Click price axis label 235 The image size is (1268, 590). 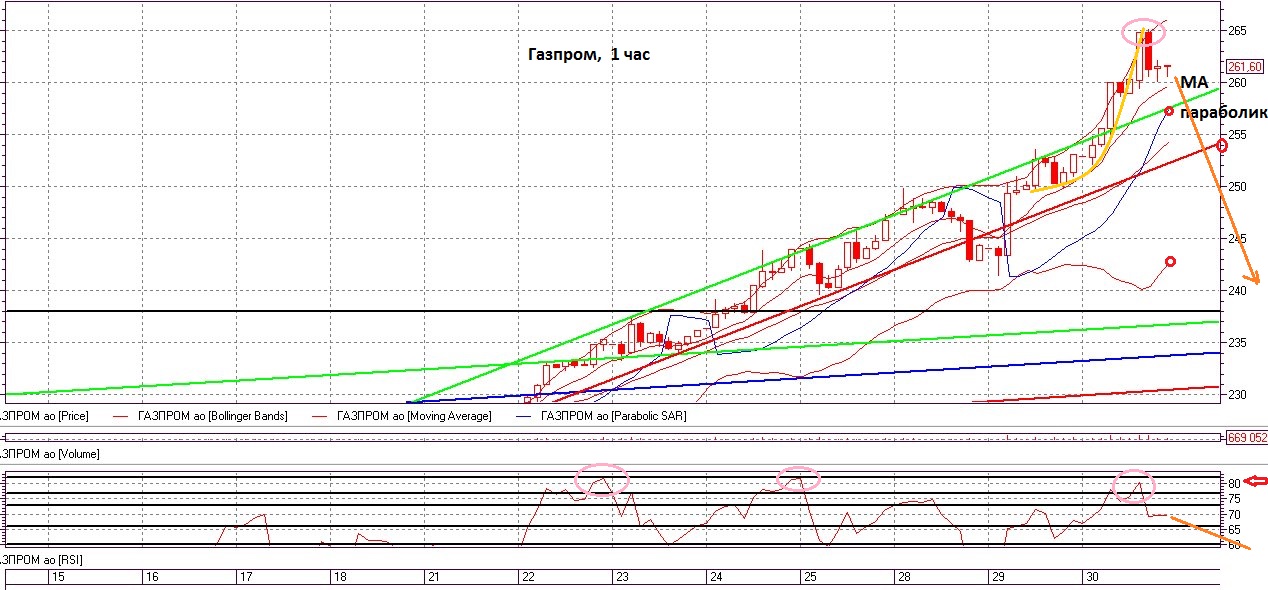(x=1236, y=343)
